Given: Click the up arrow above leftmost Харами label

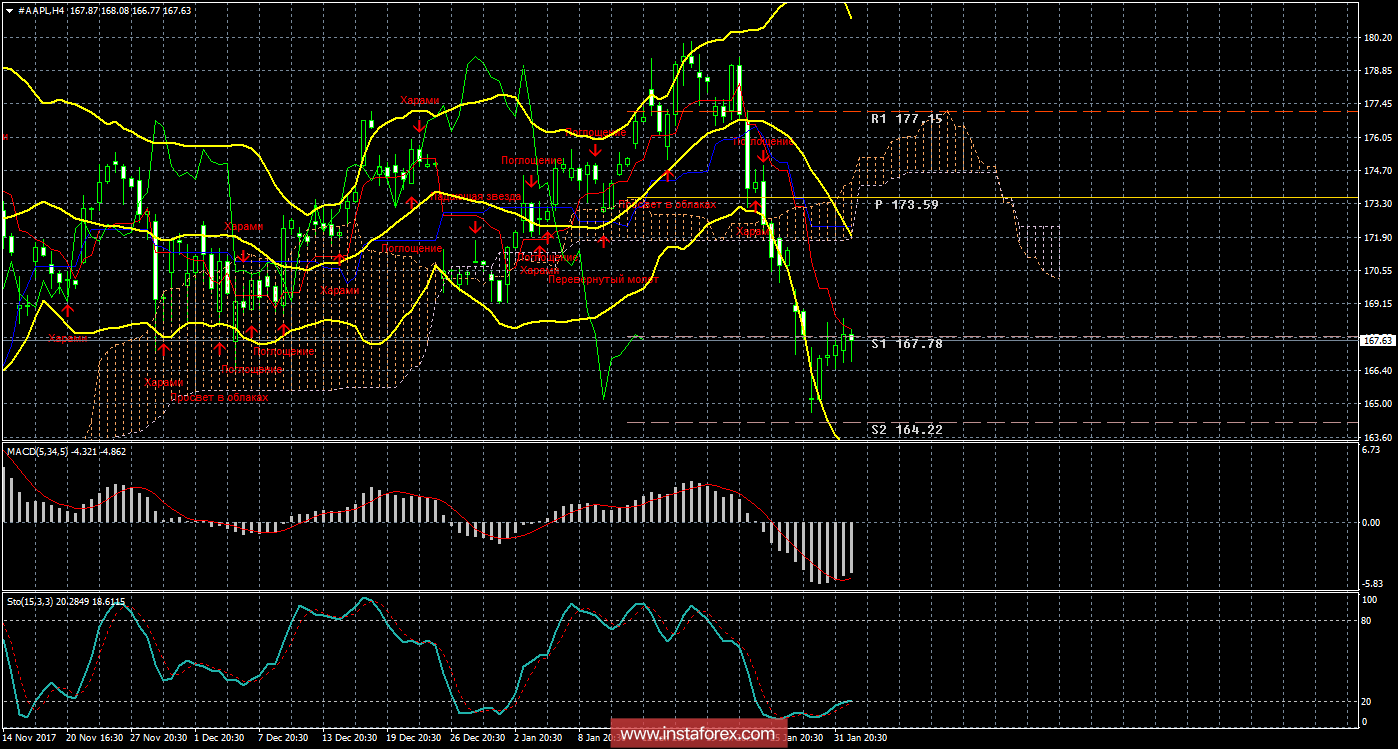Looking at the screenshot, I should pos(67,311).
